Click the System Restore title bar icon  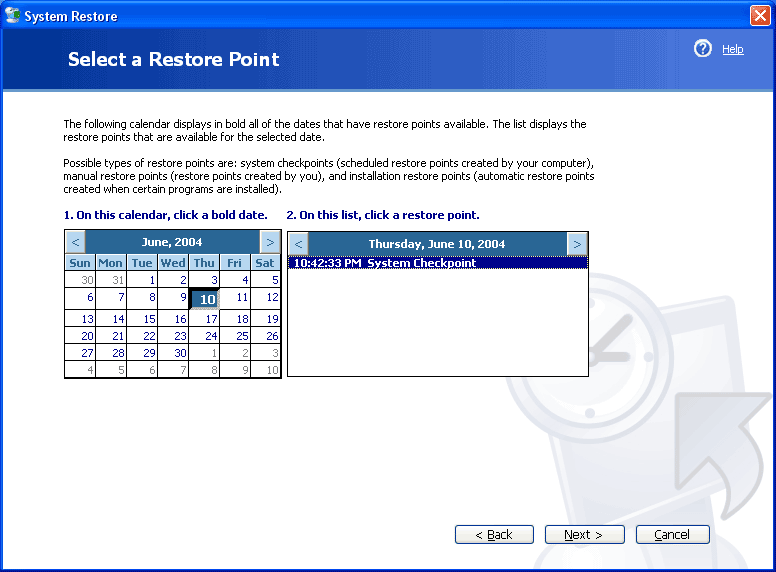(x=12, y=15)
